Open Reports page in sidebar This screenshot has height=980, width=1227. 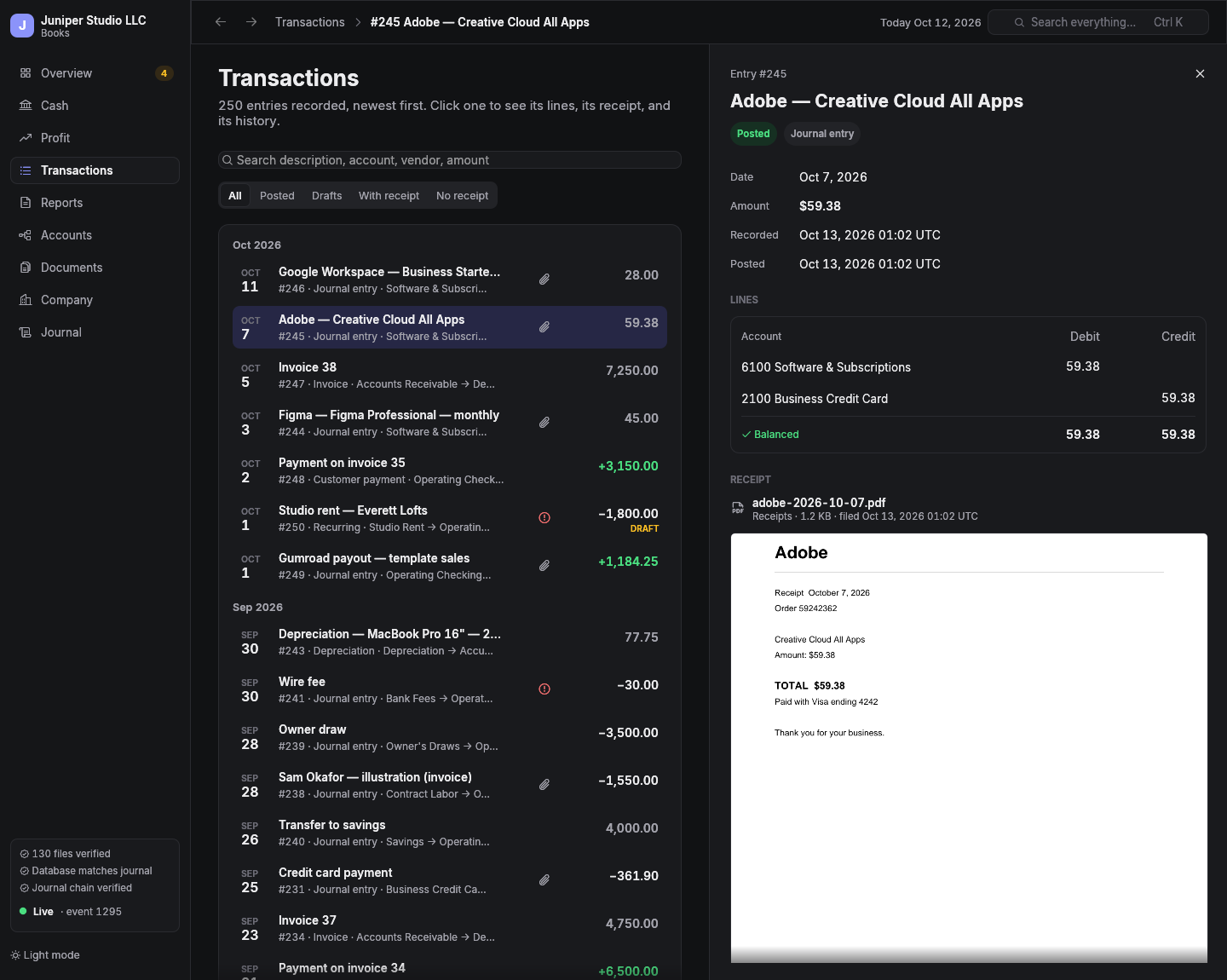click(x=95, y=203)
